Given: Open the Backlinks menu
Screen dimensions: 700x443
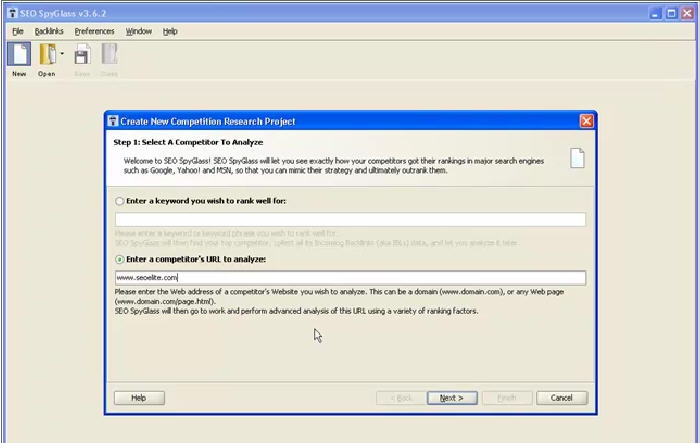Looking at the screenshot, I should pos(49,31).
